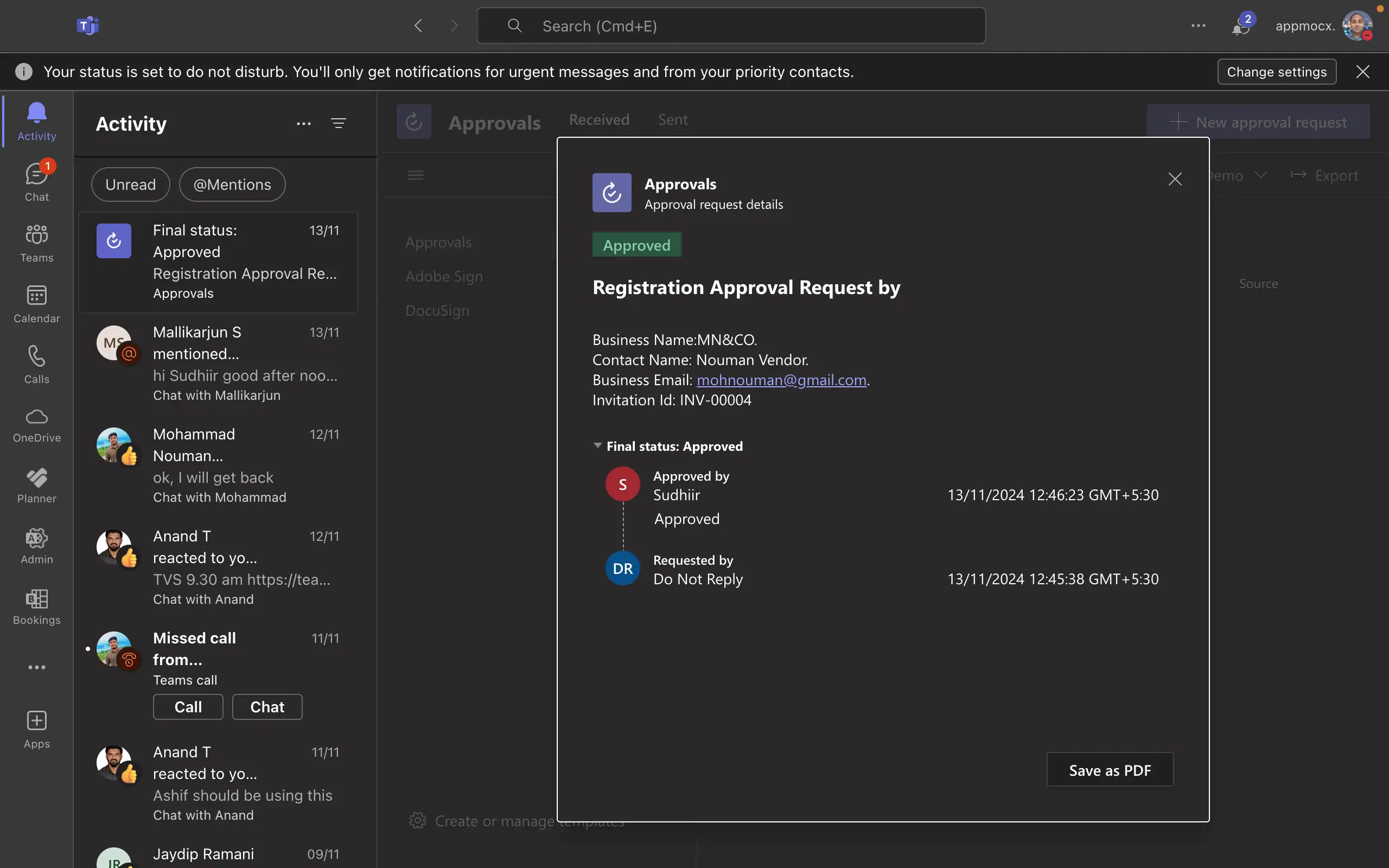Toggle the Unread filter pill
The width and height of the screenshot is (1389, 868).
point(130,184)
